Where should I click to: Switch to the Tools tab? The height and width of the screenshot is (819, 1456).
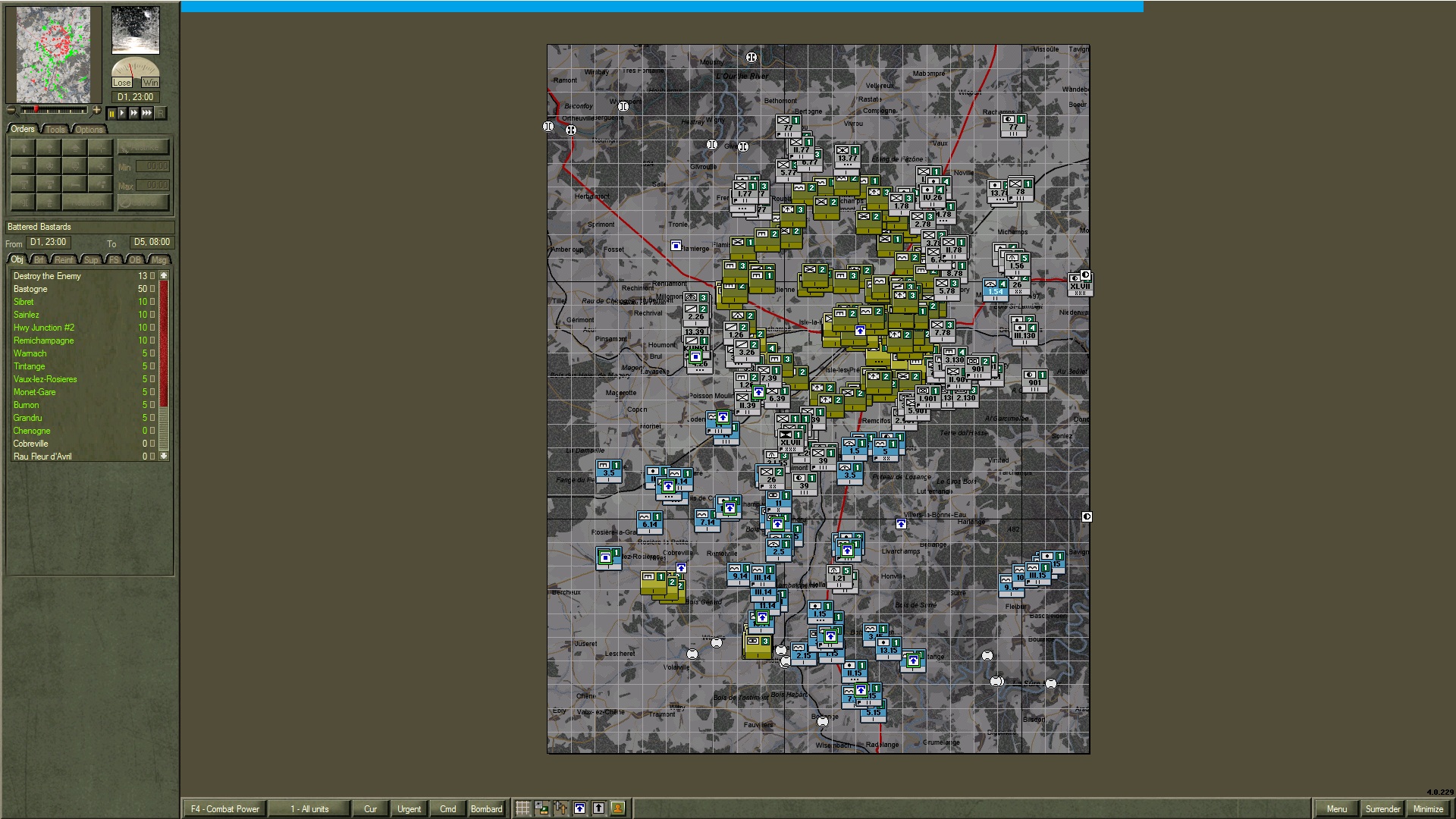pos(55,129)
